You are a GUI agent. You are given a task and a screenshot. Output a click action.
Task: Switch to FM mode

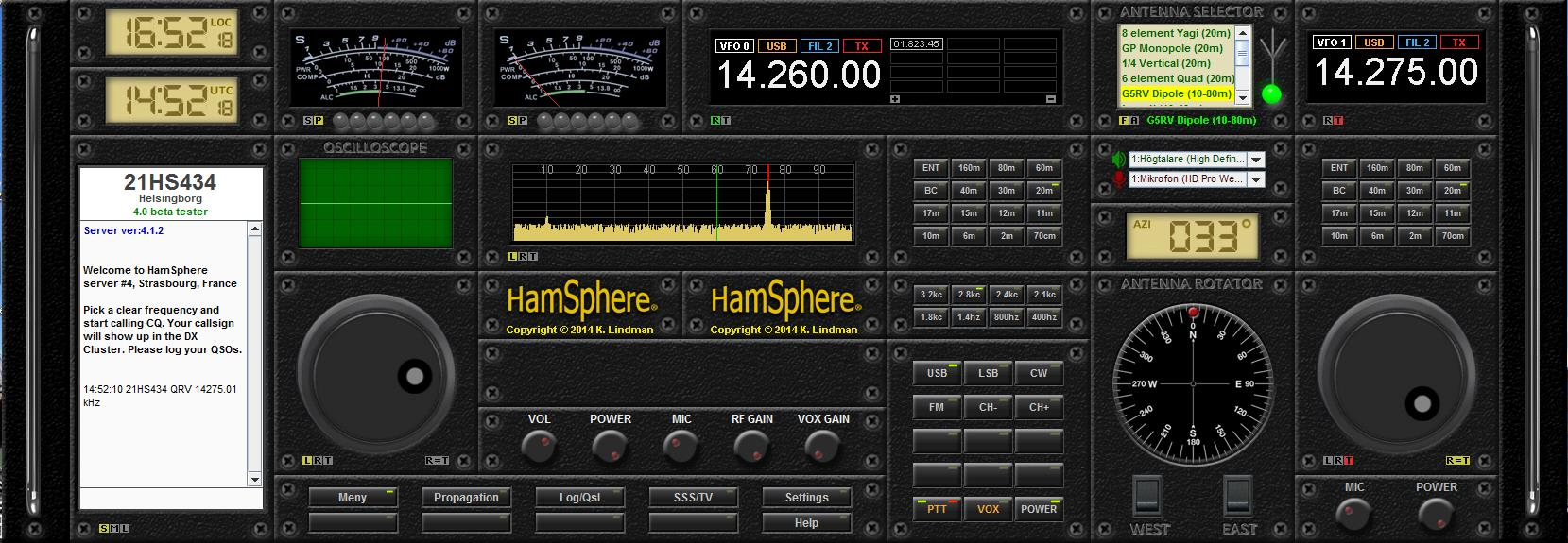(937, 407)
